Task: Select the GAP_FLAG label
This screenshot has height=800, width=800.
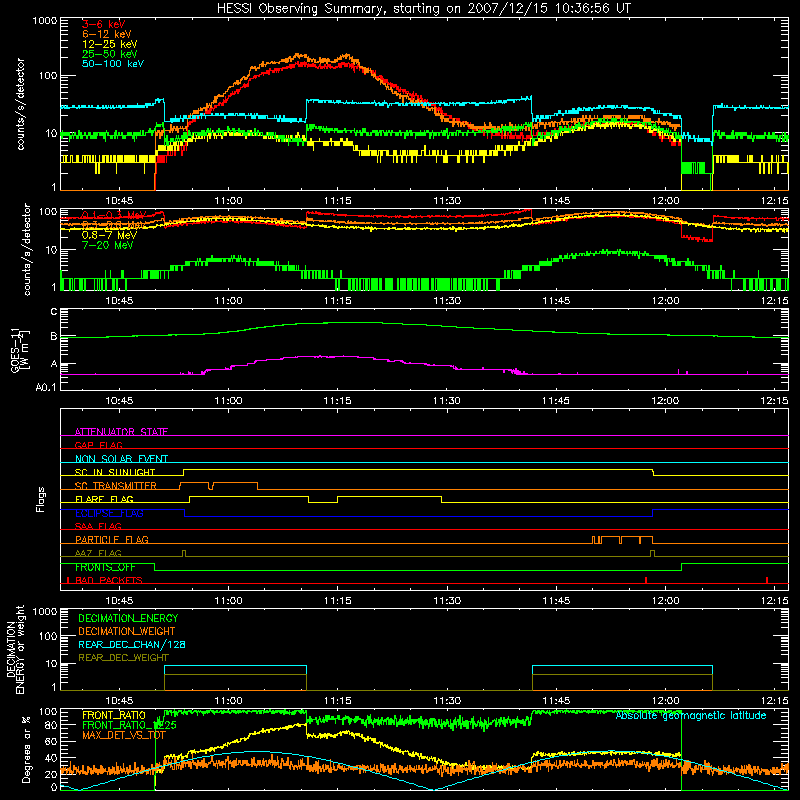Action: click(98, 445)
